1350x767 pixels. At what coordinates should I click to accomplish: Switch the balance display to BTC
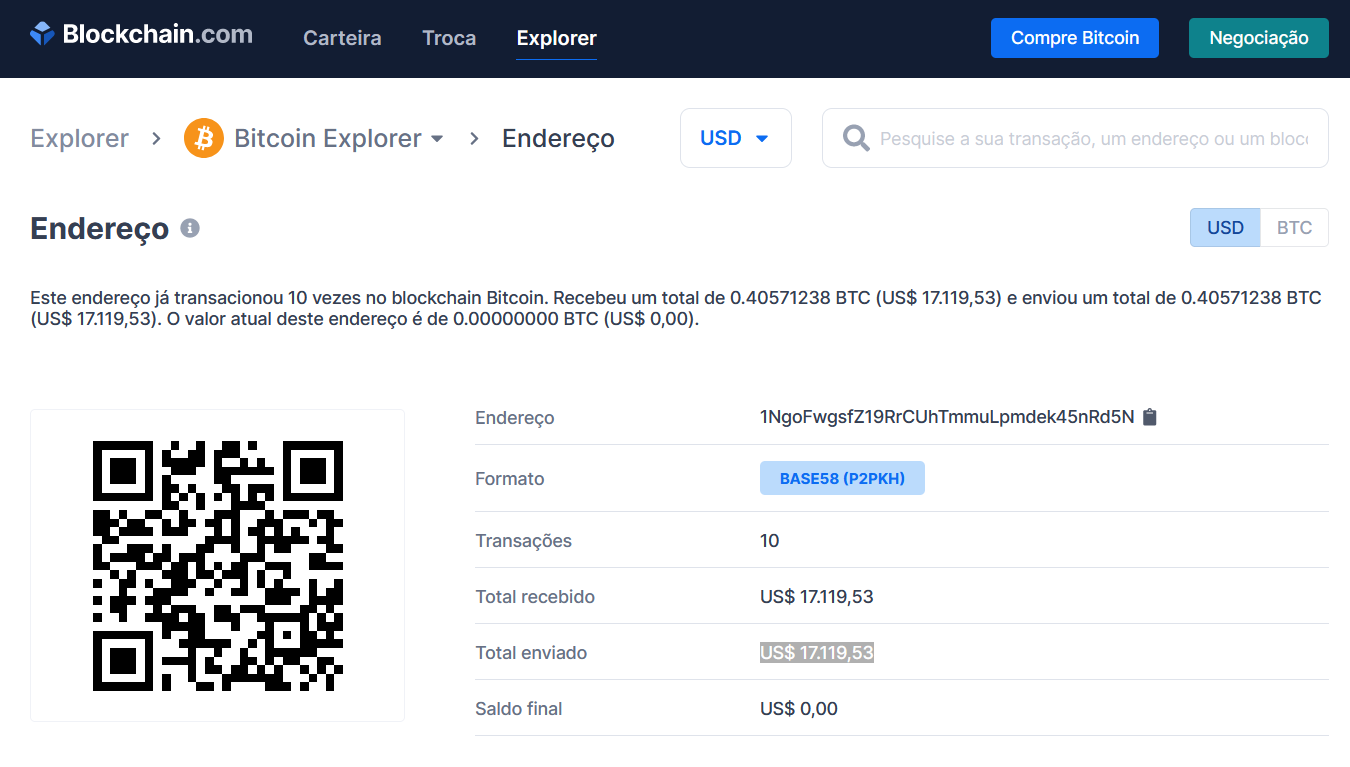point(1293,227)
